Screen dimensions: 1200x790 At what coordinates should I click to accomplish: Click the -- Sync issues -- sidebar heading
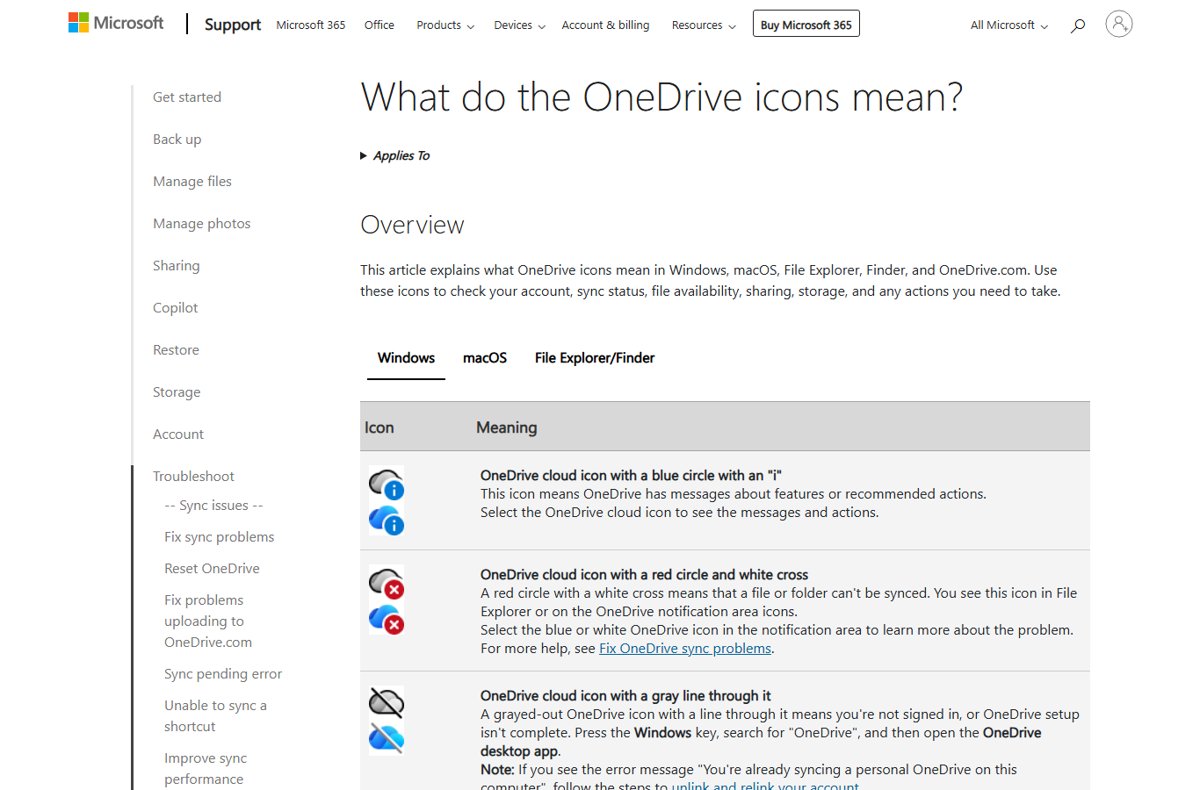[x=214, y=505]
